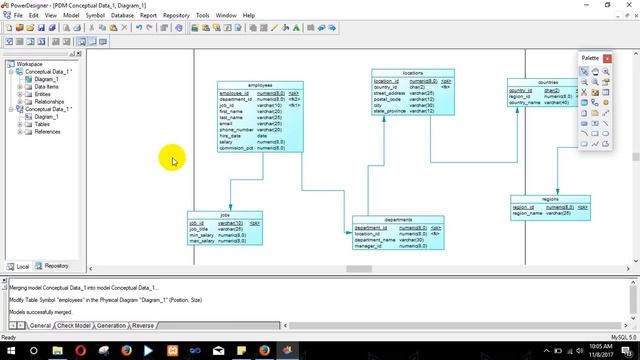Screen dimensions: 640x360
Task: Select the Zoom In tool in Palette
Action: pos(606,71)
